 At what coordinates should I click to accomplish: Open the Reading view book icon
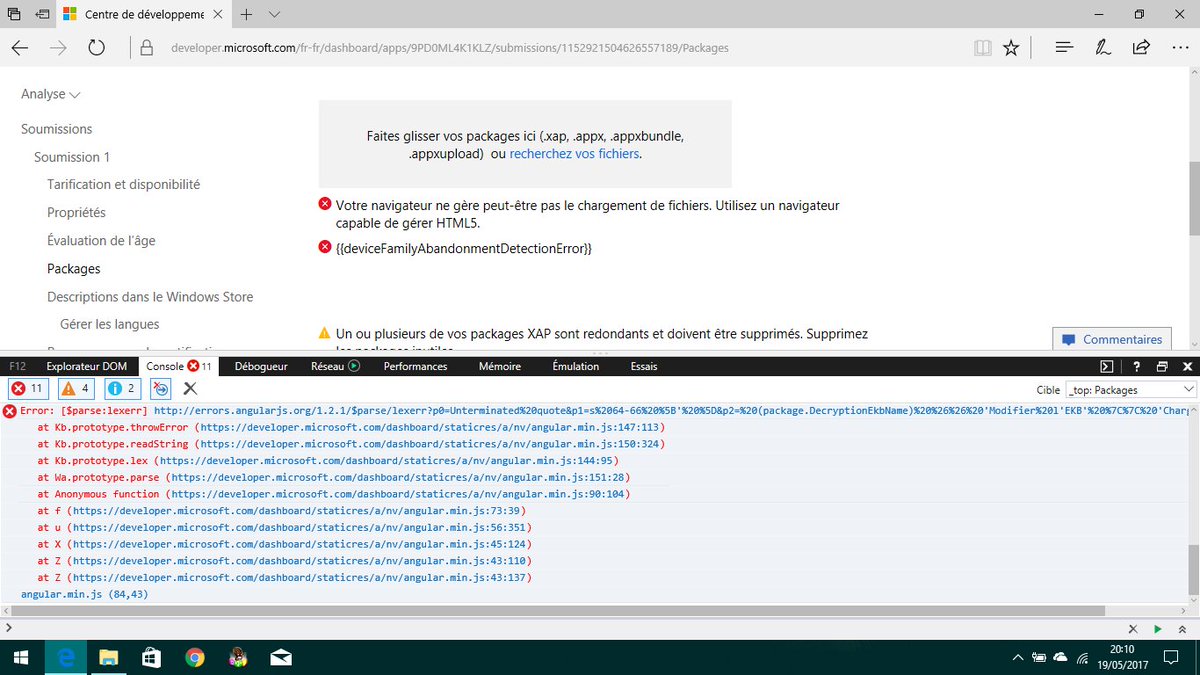[x=983, y=48]
